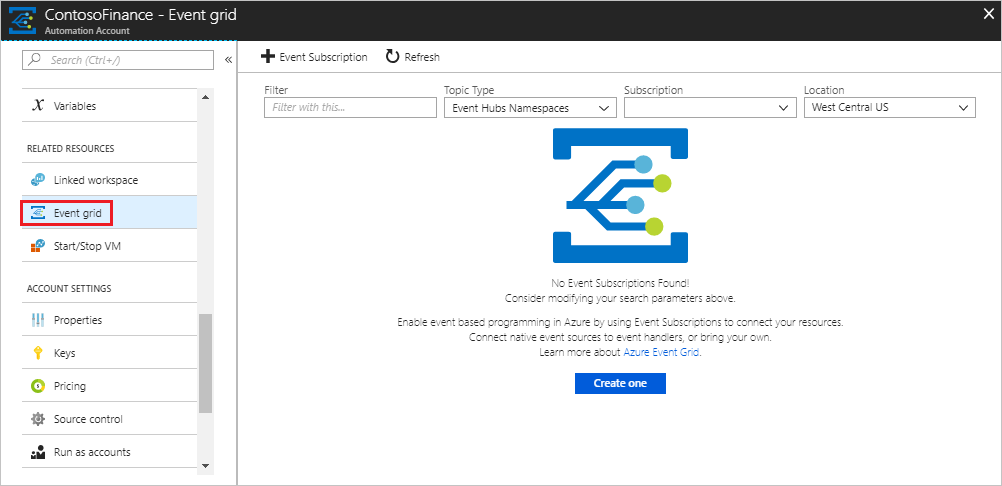Open Source control settings

pyautogui.click(x=109, y=419)
